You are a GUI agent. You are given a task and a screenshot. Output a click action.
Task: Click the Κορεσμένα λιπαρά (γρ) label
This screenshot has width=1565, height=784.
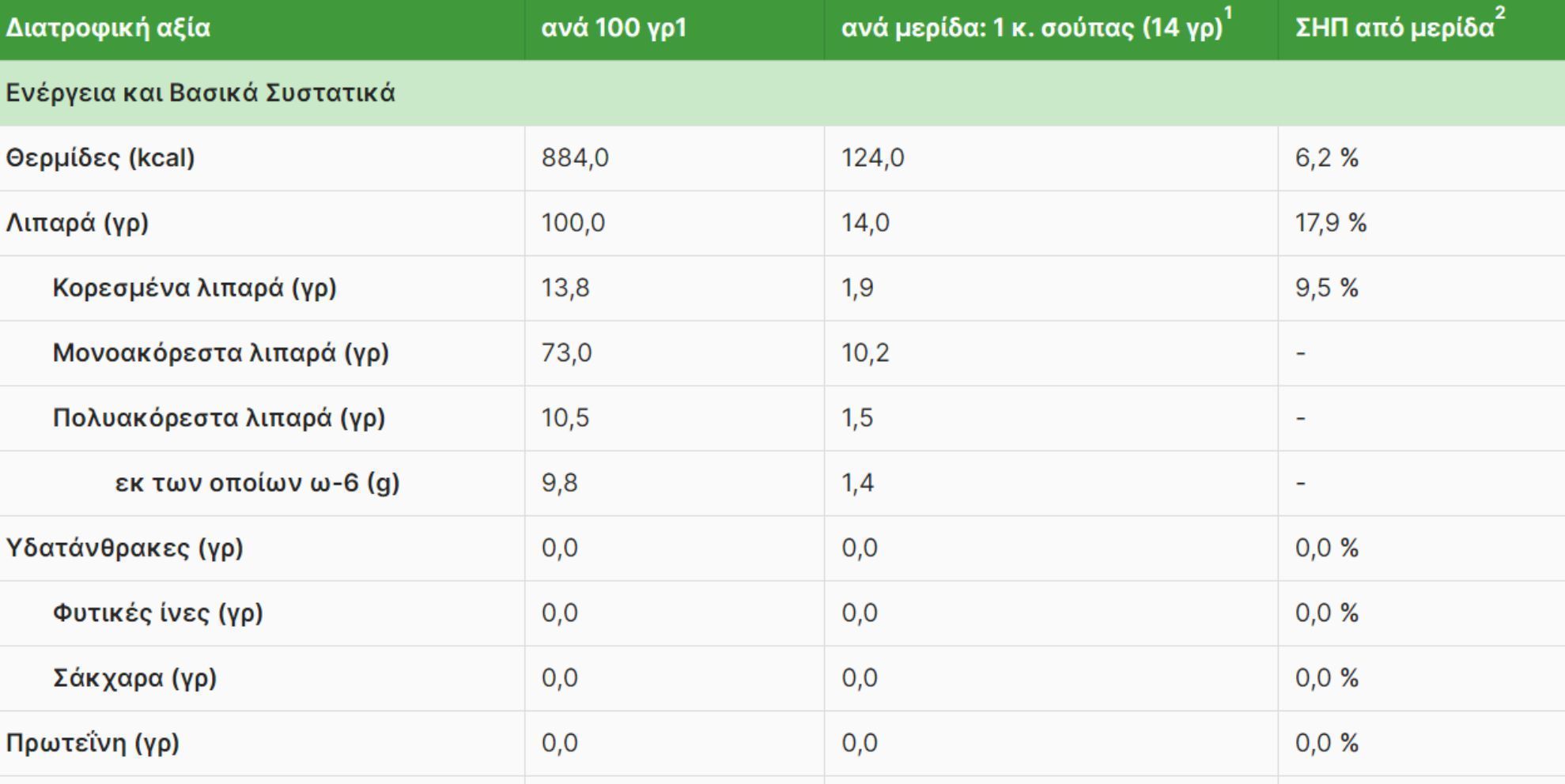(x=195, y=288)
